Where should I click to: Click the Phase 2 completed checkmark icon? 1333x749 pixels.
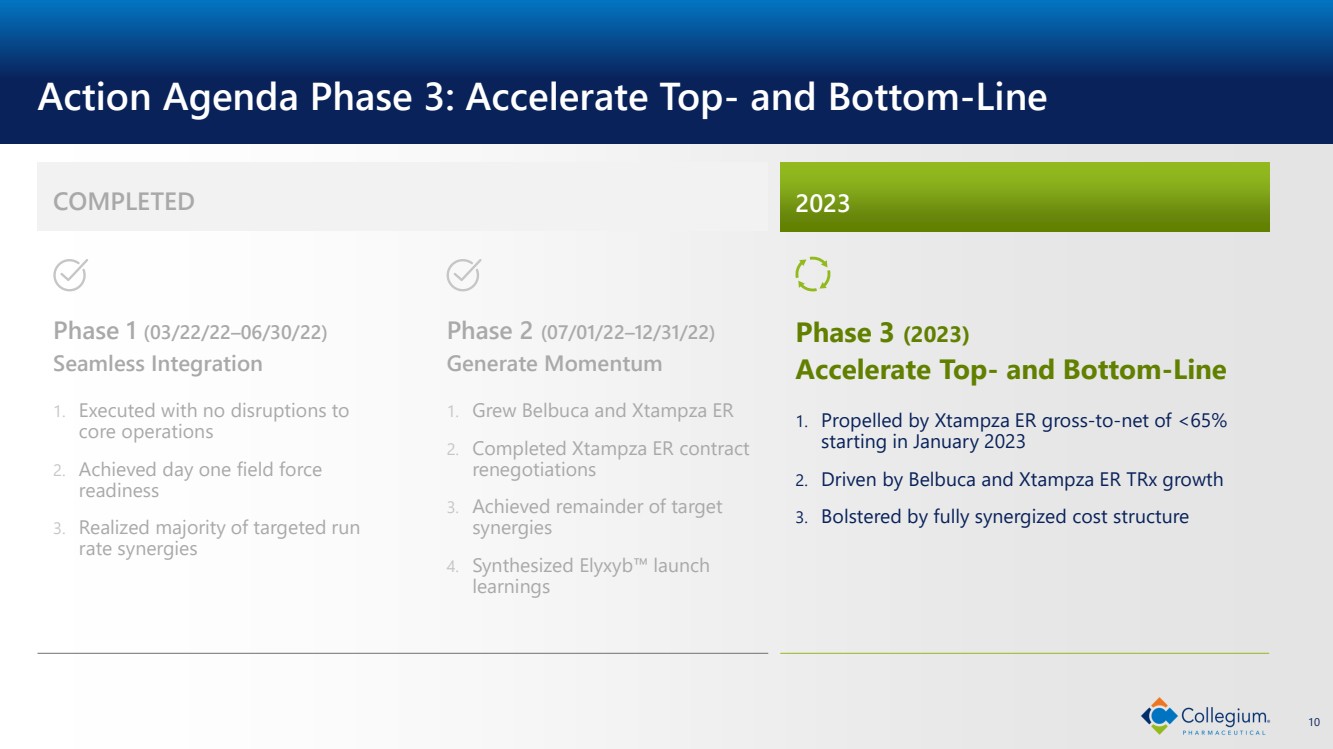point(463,274)
